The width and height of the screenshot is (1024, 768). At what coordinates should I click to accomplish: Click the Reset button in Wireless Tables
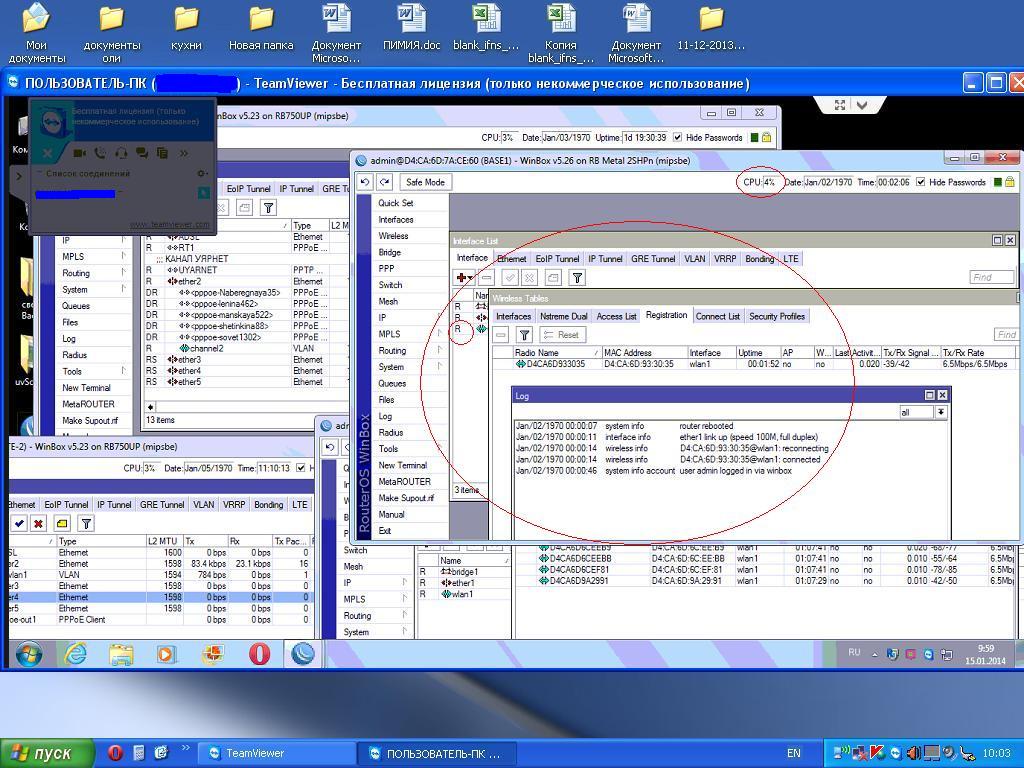click(x=562, y=335)
